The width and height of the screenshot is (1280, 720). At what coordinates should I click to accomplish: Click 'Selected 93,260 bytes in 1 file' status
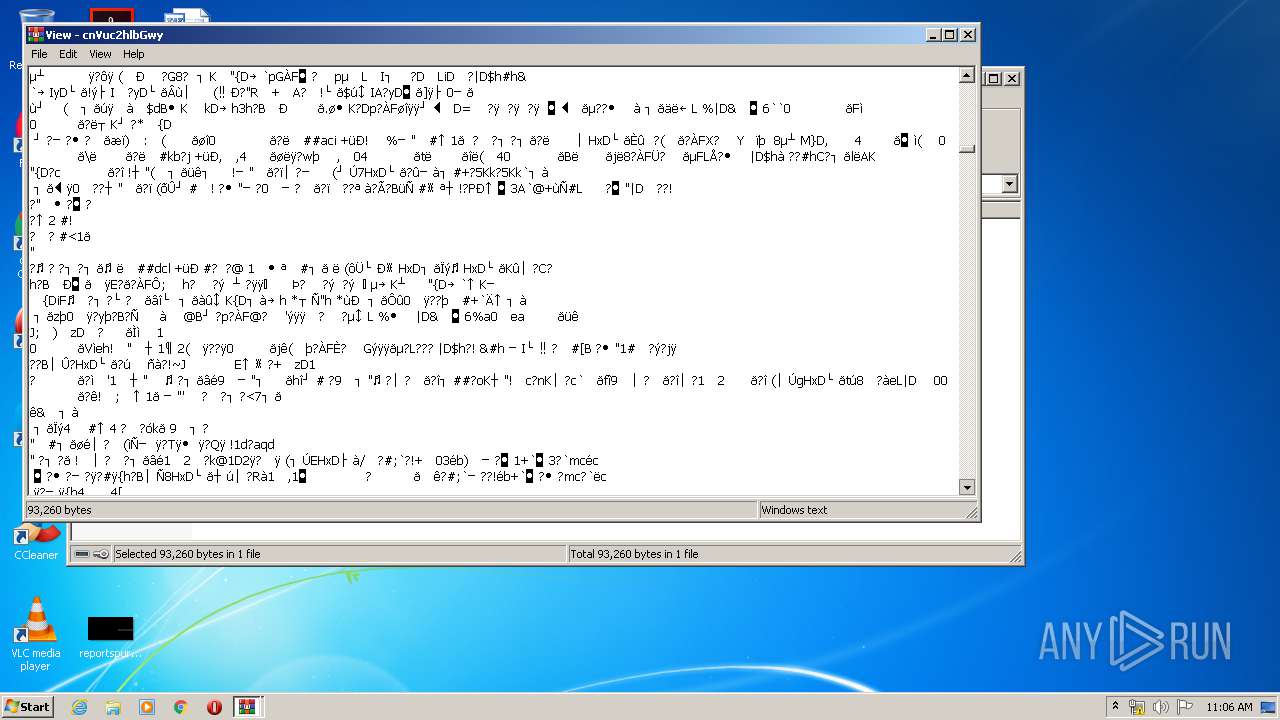188,554
